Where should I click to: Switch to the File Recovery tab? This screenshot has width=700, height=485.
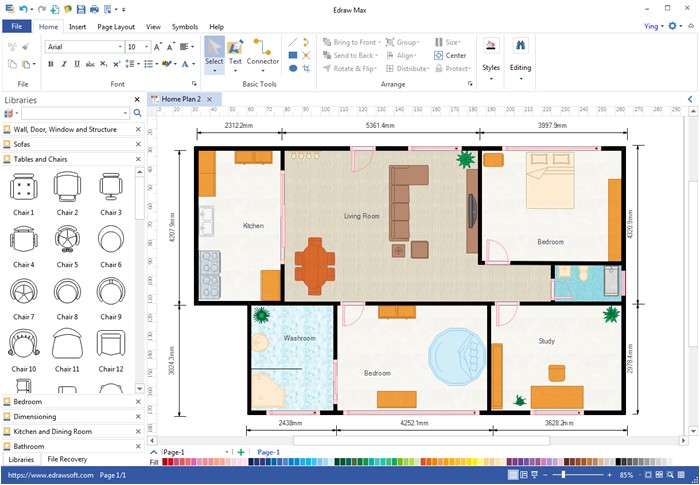coord(67,459)
